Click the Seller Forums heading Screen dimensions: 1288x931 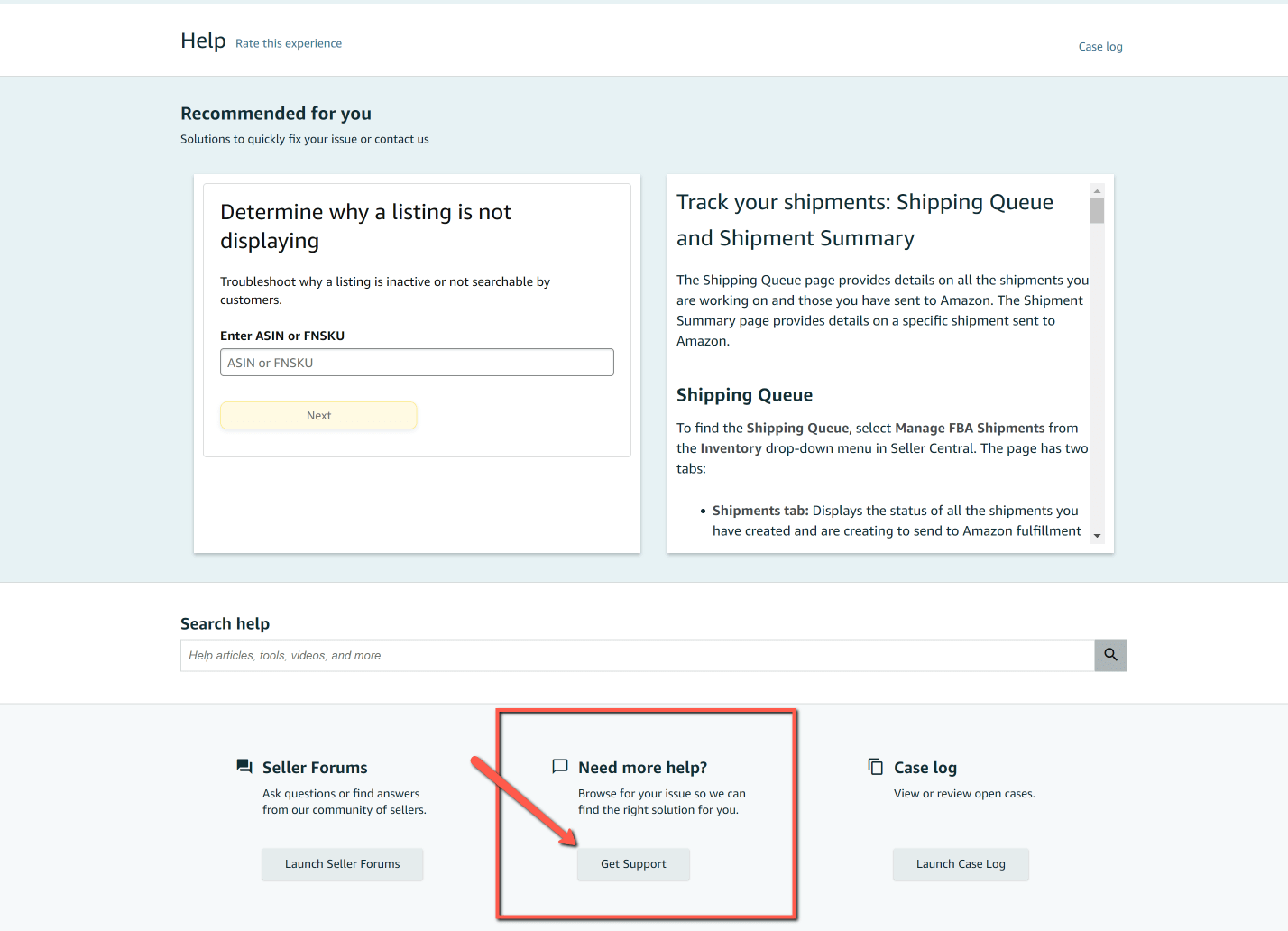point(315,768)
